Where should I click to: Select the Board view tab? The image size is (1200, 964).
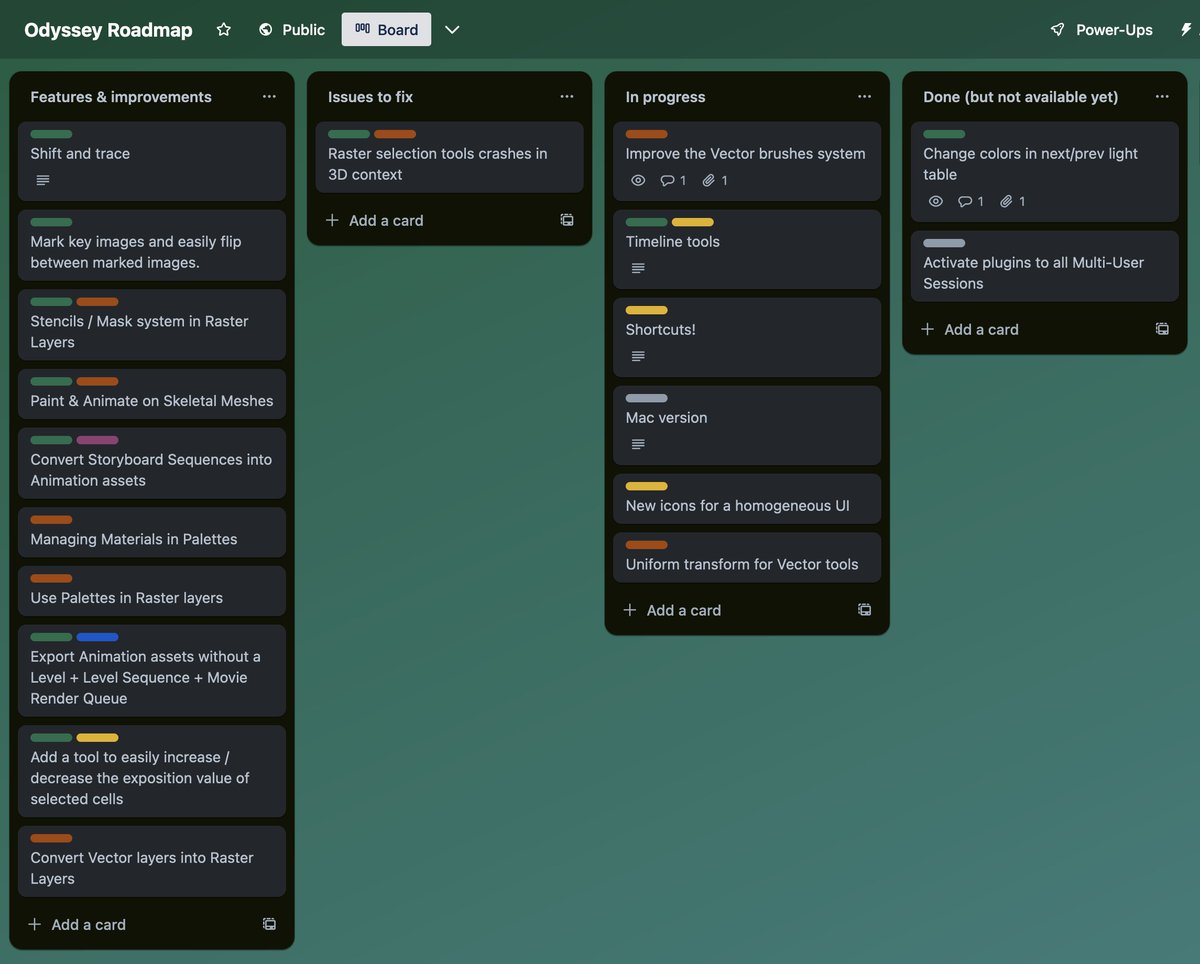(x=386, y=30)
